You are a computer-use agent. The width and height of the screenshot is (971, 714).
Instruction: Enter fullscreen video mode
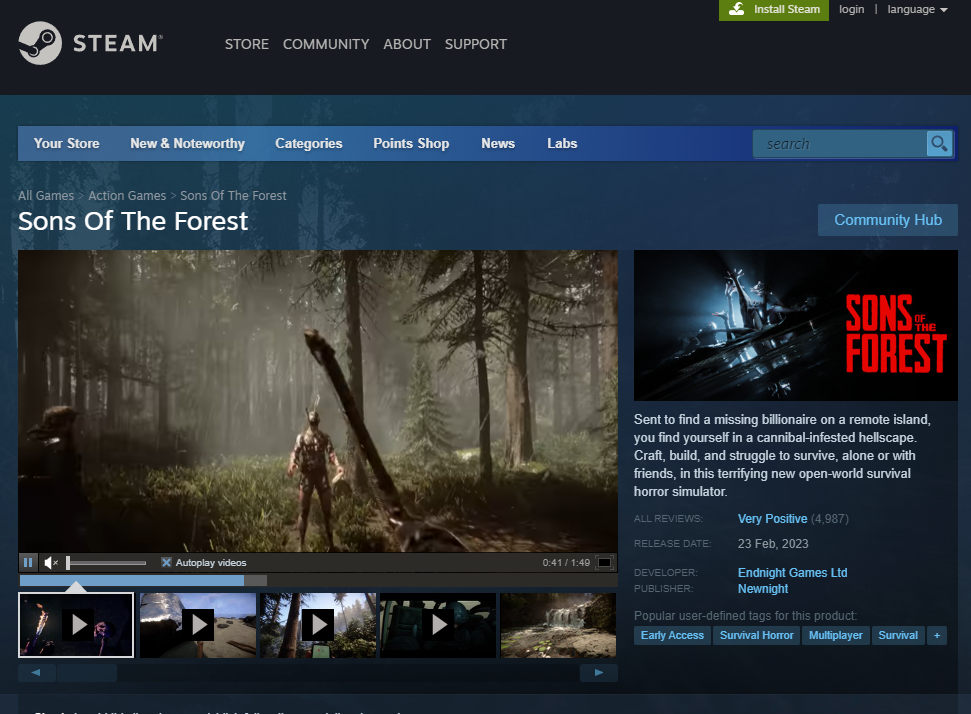click(x=604, y=562)
